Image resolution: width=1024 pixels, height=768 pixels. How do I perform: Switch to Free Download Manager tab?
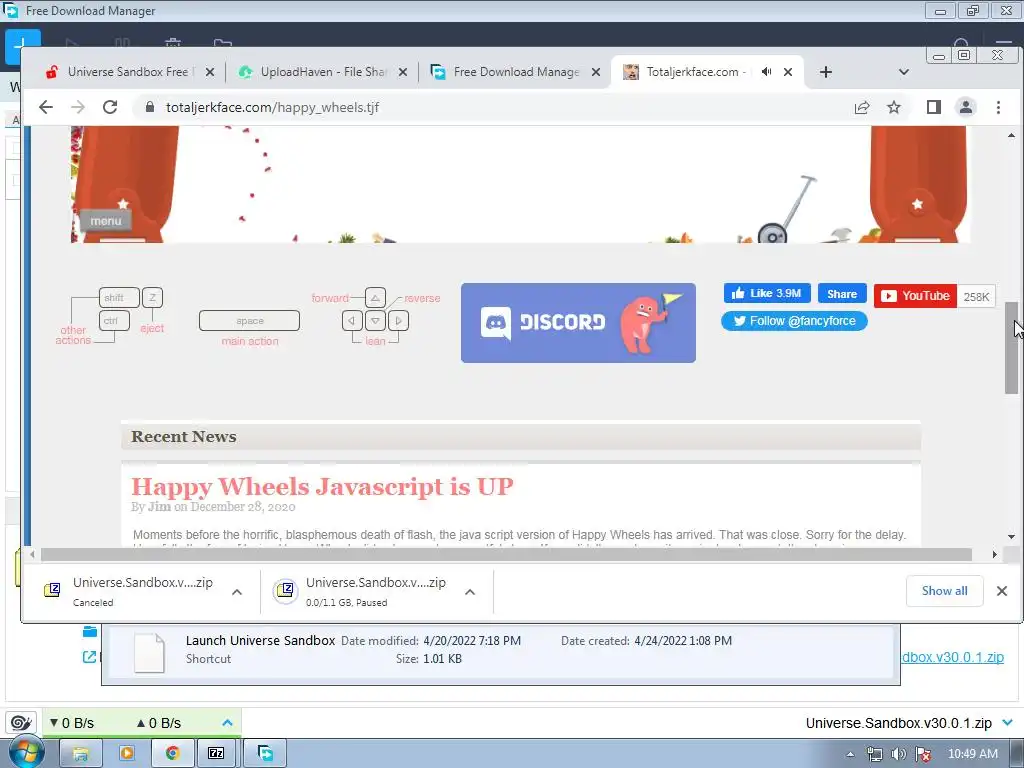(x=513, y=72)
